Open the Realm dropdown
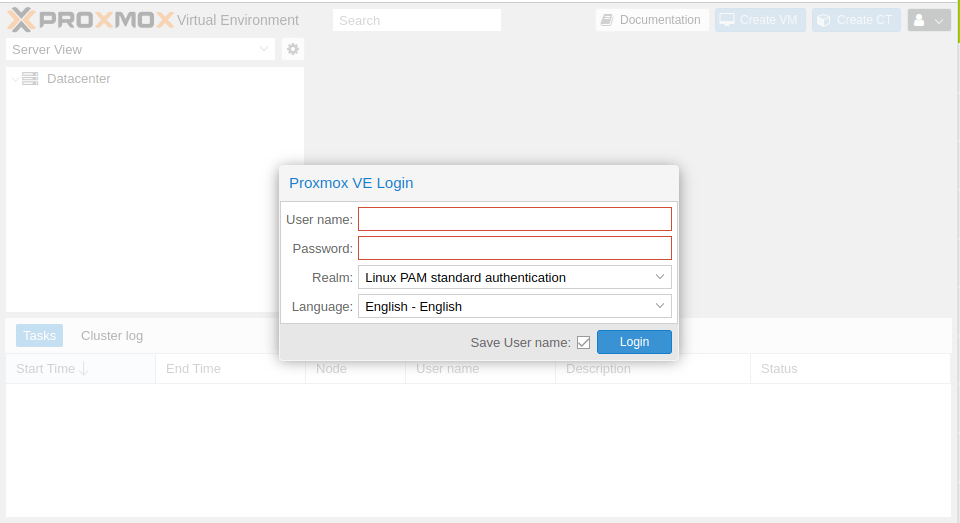Viewport: 960px width, 523px height. [659, 277]
